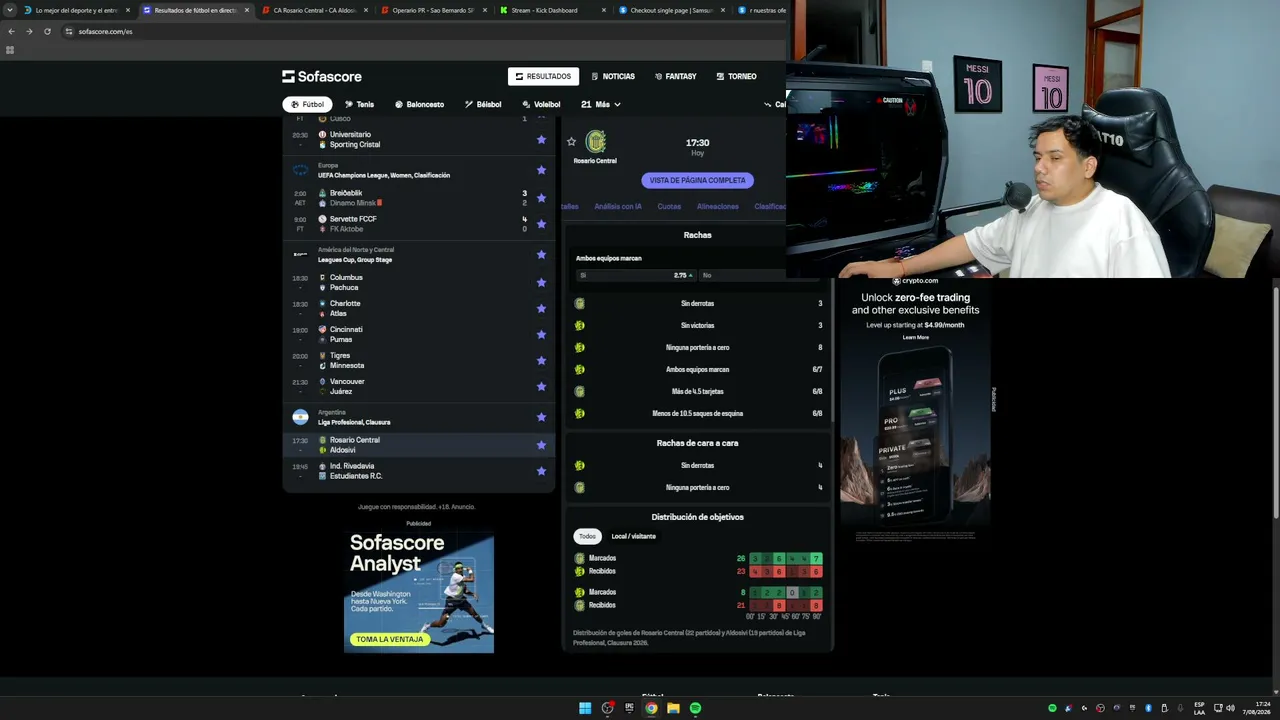Close the Stream - Kick Dashboard tab

point(604,10)
